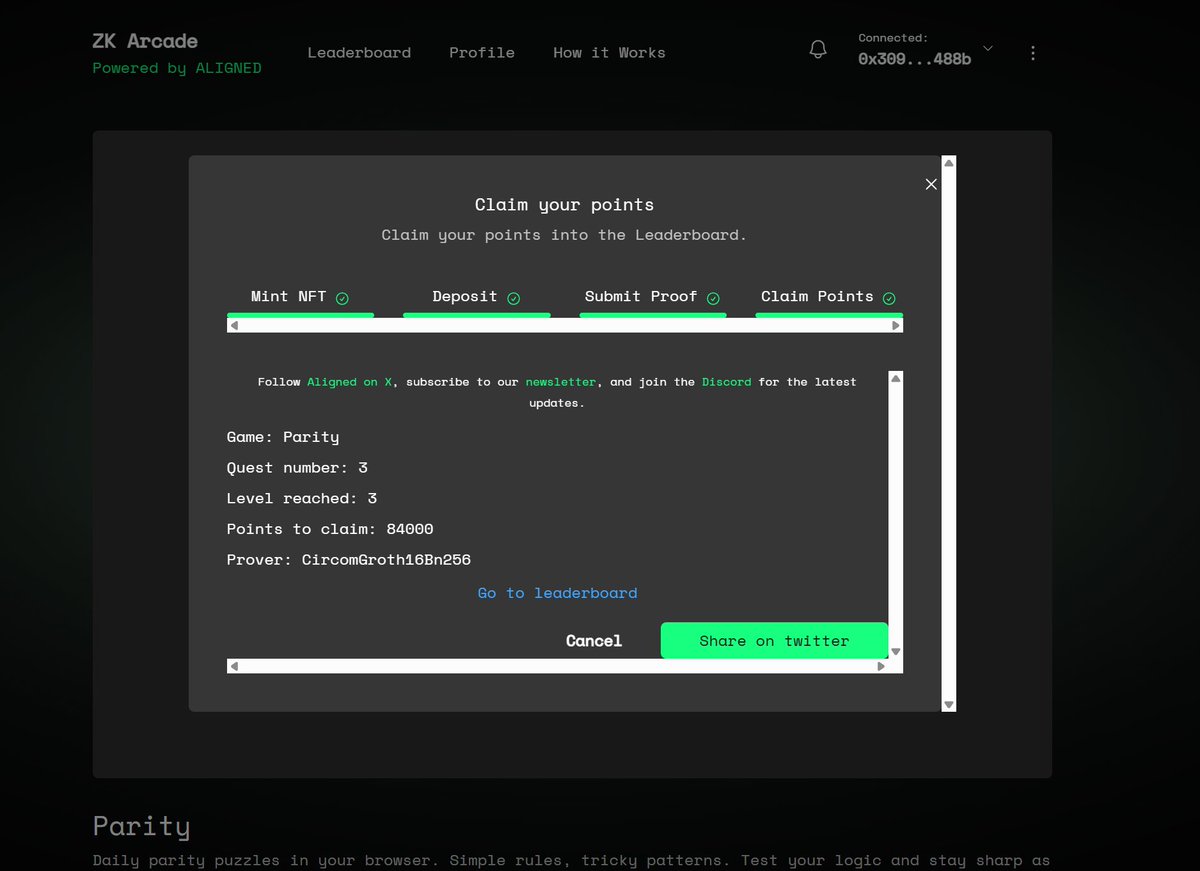Viewport: 1200px width, 871px height.
Task: Click the Claim Points checkmark icon
Action: [x=889, y=298]
